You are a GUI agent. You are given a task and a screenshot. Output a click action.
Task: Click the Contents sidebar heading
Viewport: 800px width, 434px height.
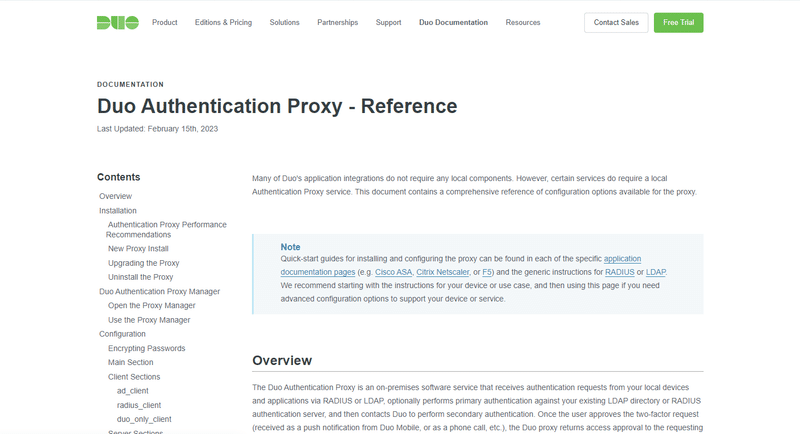[x=118, y=177]
